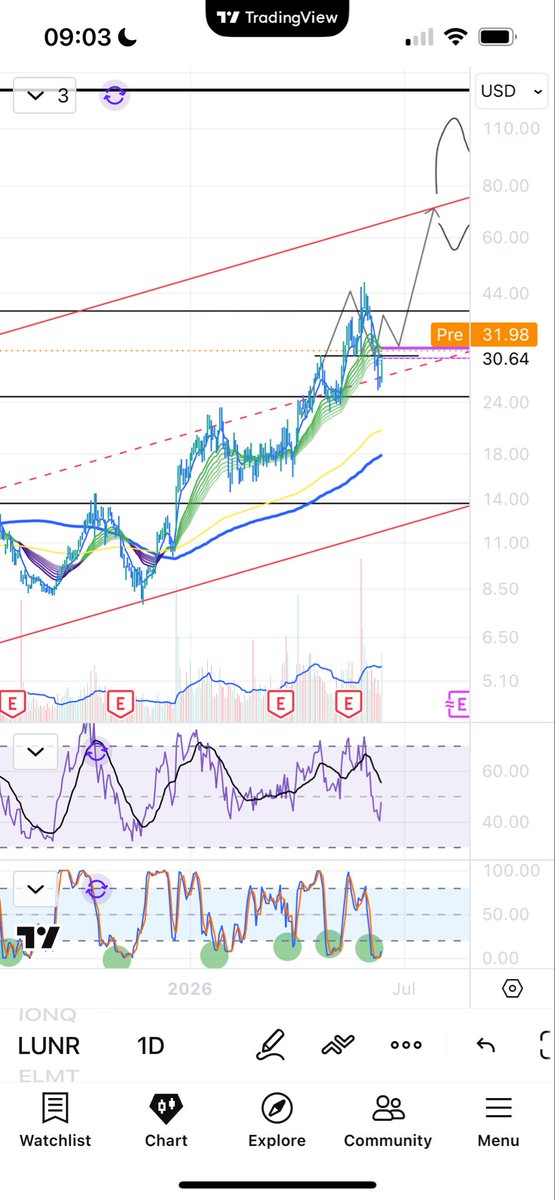Switch to the Chart tab

tap(166, 1120)
